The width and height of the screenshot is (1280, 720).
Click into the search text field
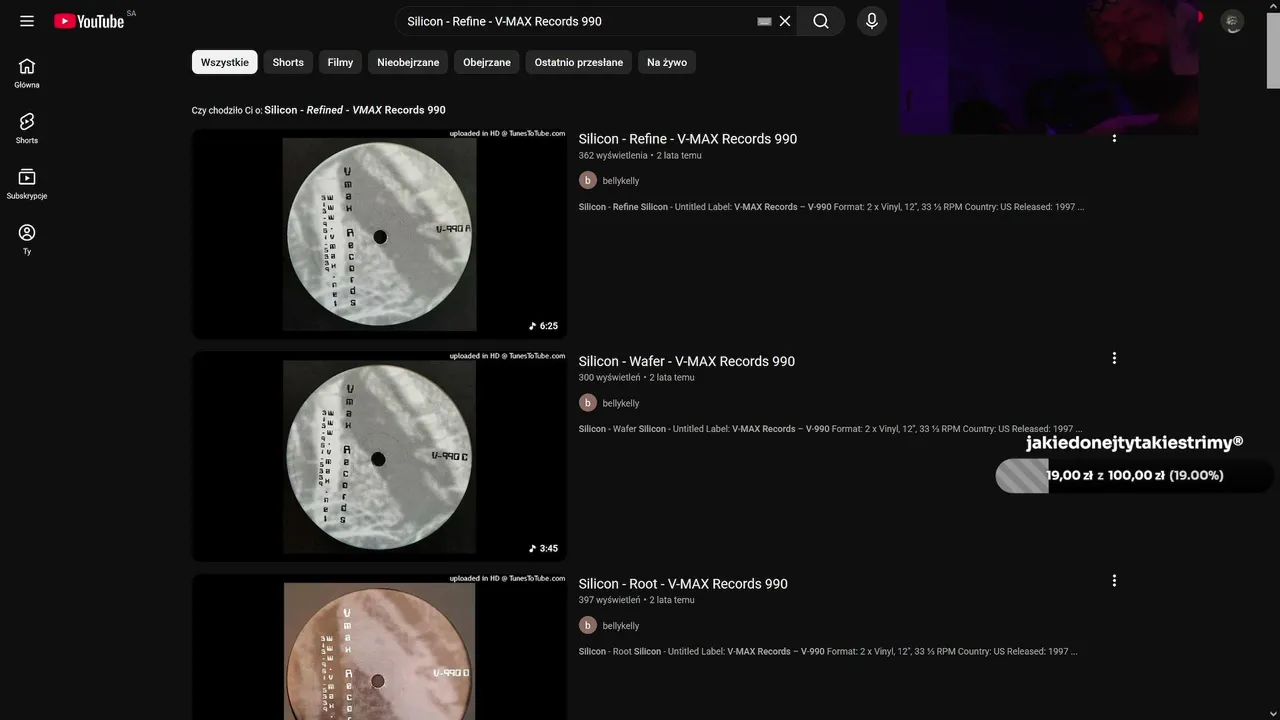[578, 21]
